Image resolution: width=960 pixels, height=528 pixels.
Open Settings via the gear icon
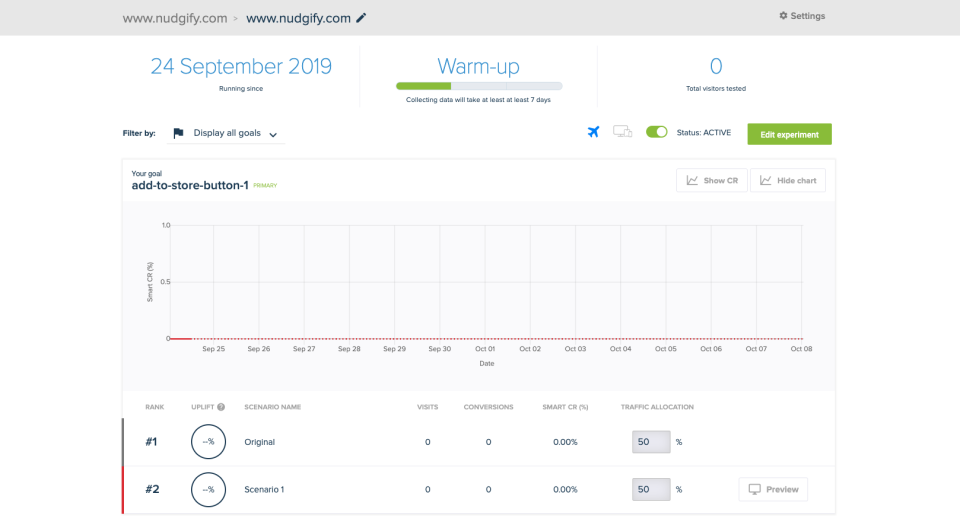783,16
